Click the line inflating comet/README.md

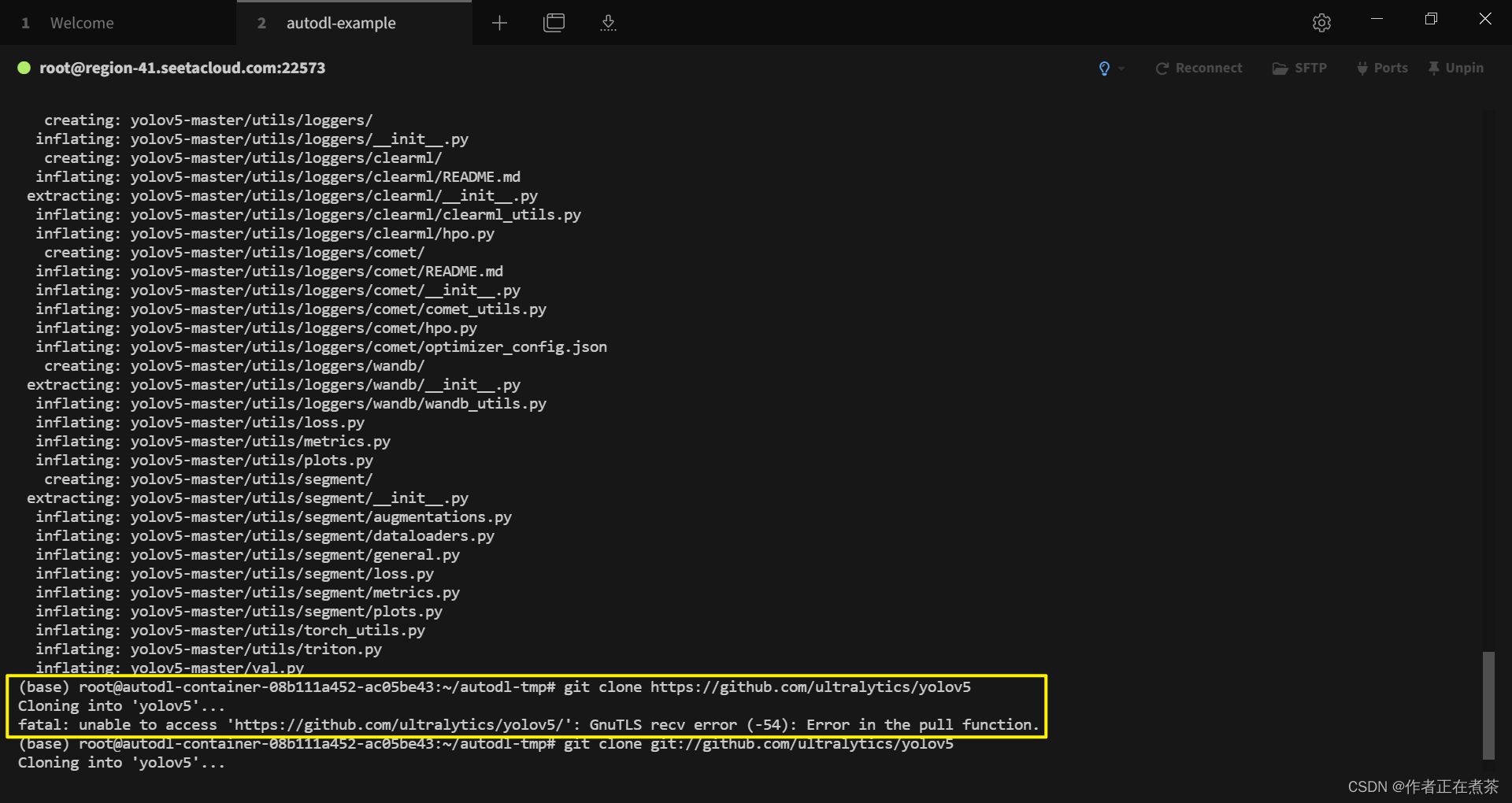point(269,271)
